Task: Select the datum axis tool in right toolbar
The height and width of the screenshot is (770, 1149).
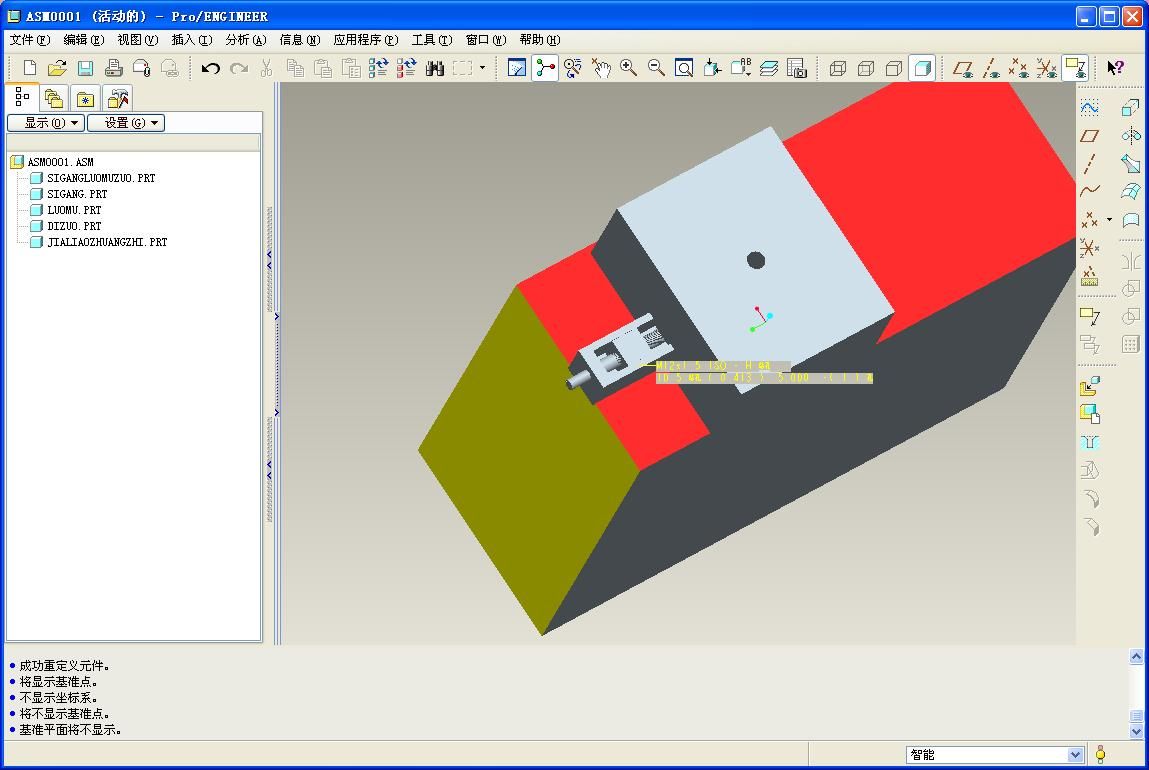Action: (x=1090, y=163)
